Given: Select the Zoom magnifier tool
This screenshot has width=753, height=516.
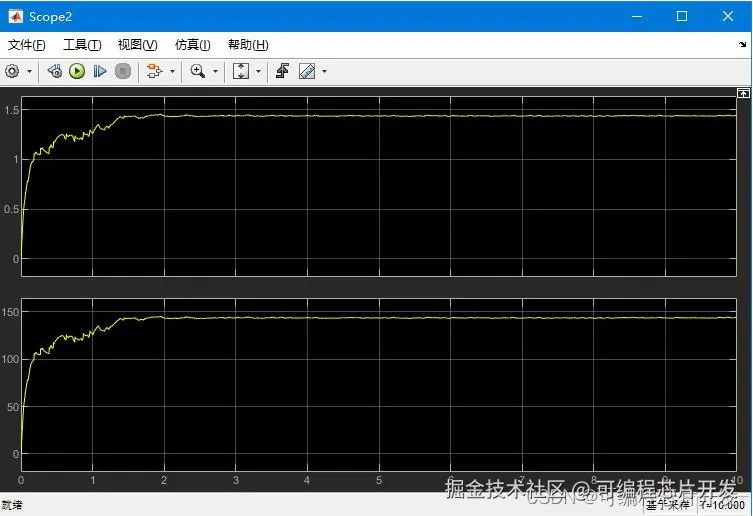Looking at the screenshot, I should tap(197, 71).
